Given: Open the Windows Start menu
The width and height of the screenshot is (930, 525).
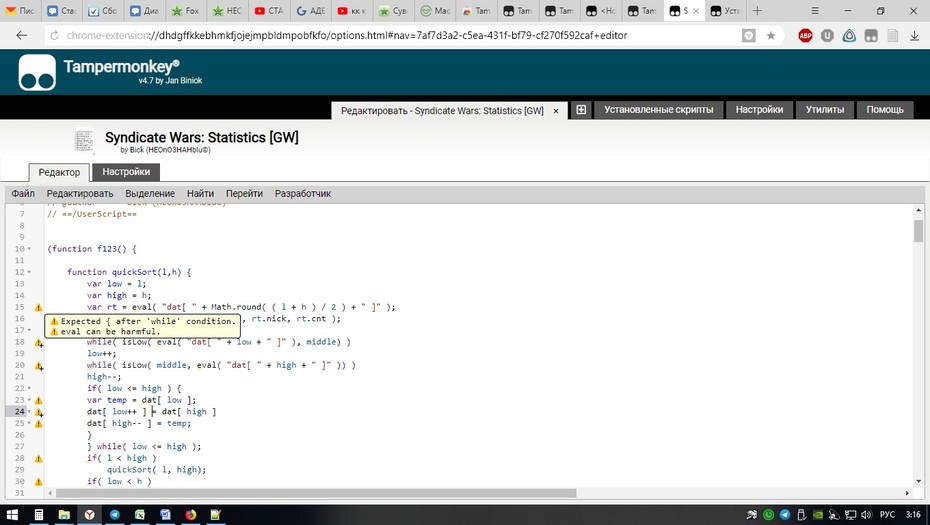Looking at the screenshot, I should click(x=12, y=514).
